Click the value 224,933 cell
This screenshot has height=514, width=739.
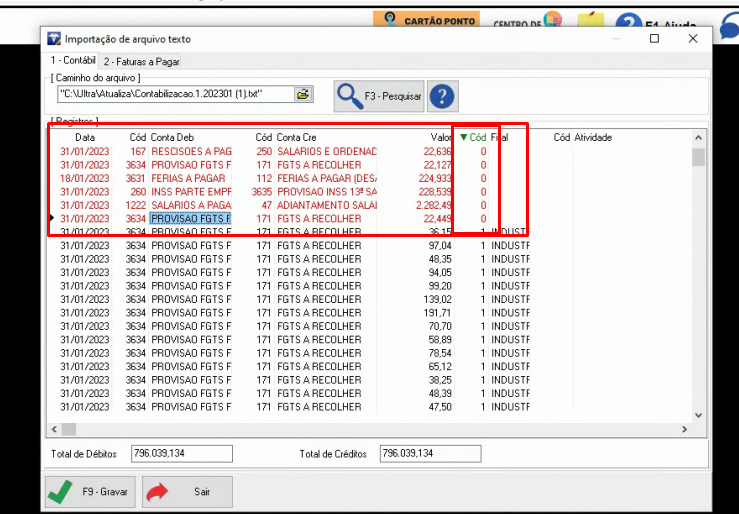click(x=435, y=179)
